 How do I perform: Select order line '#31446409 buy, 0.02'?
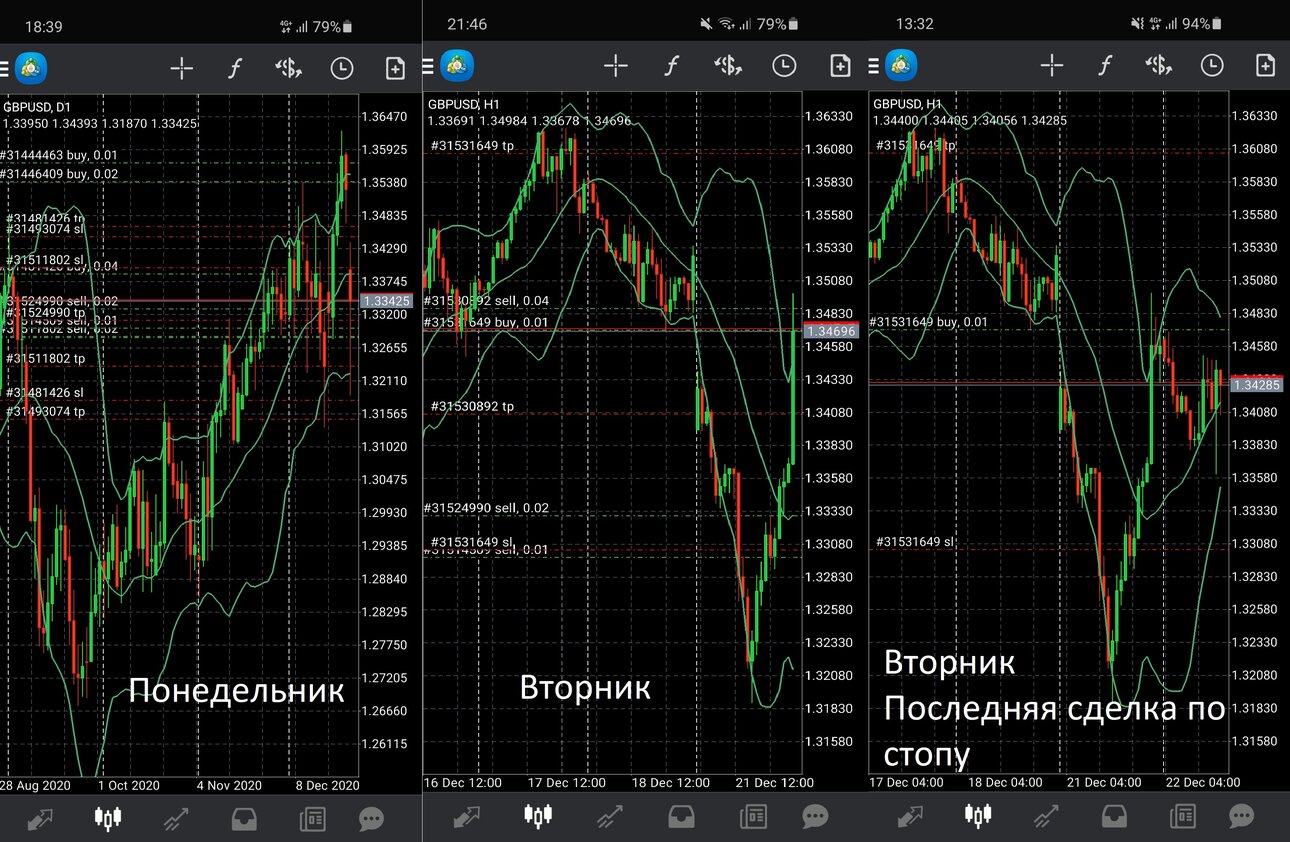58,174
